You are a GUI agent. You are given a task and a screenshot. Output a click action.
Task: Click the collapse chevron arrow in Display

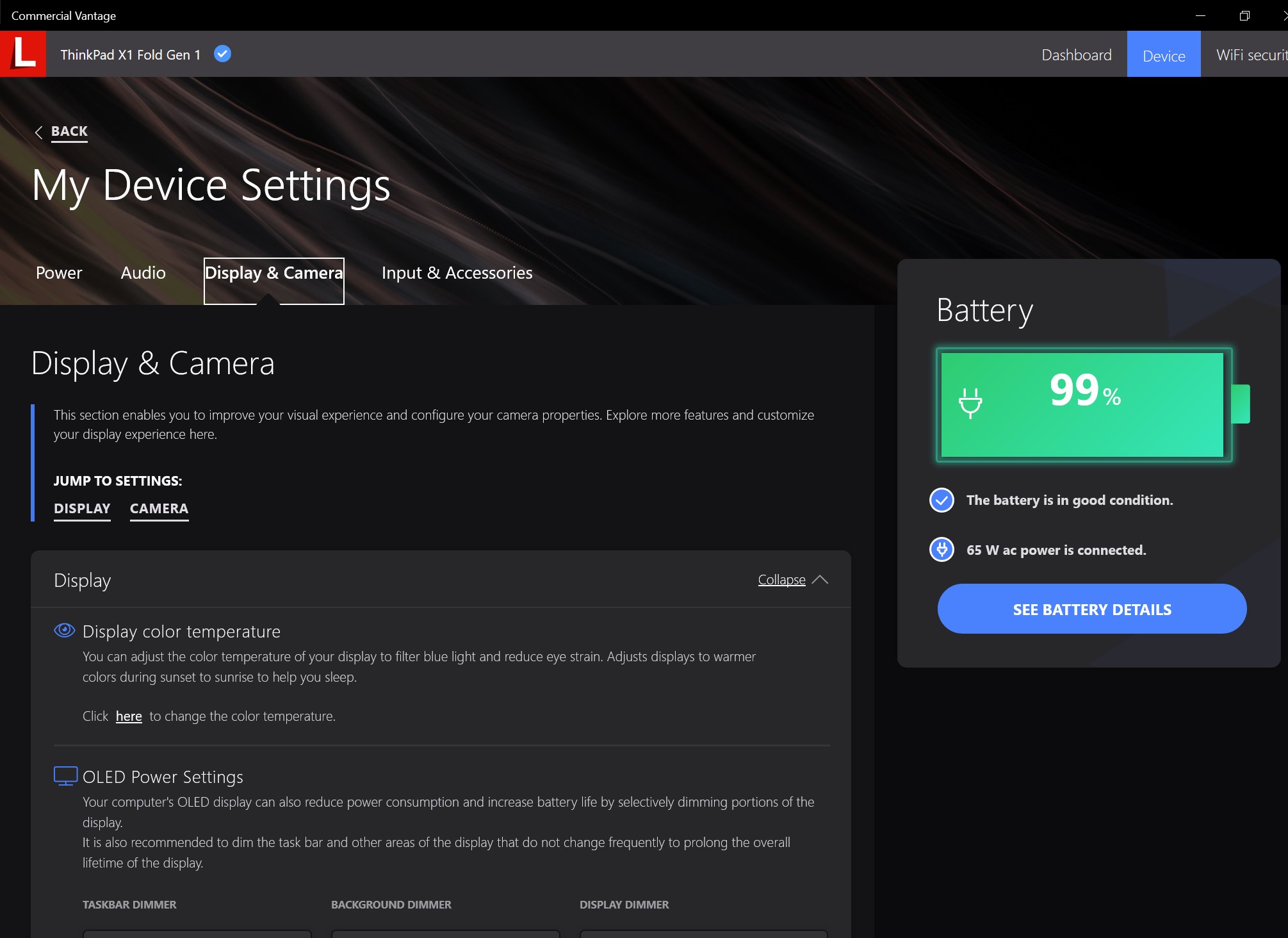pos(820,580)
